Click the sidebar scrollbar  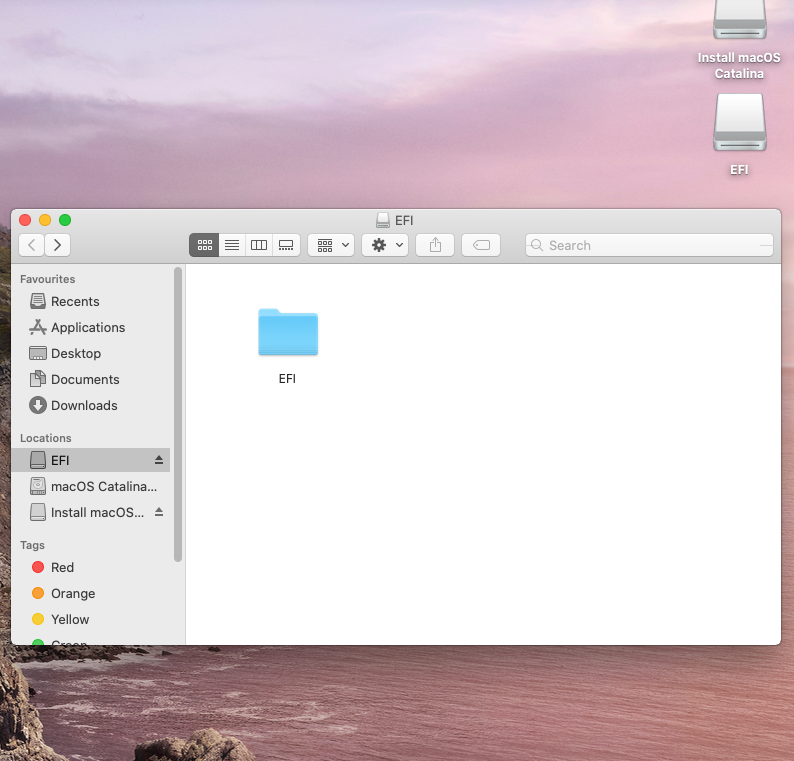point(178,414)
